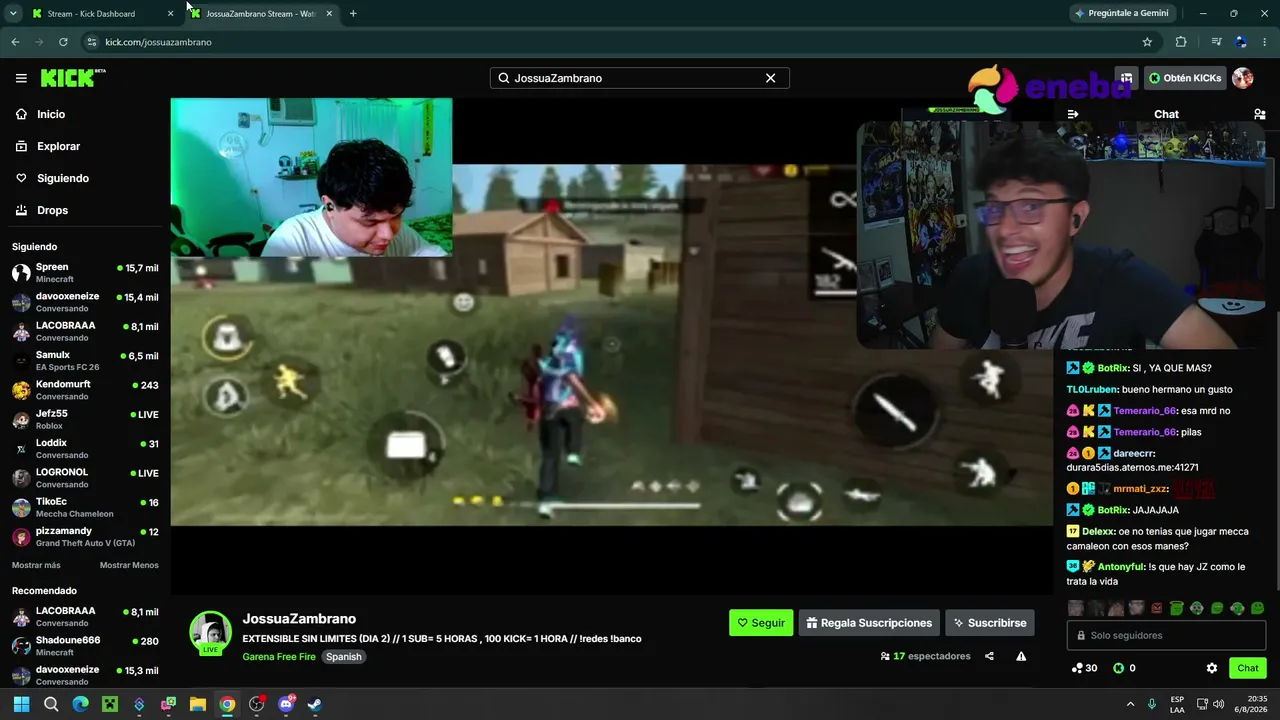The height and width of the screenshot is (720, 1280).
Task: Show hidden system tray icons
Action: (x=1130, y=704)
